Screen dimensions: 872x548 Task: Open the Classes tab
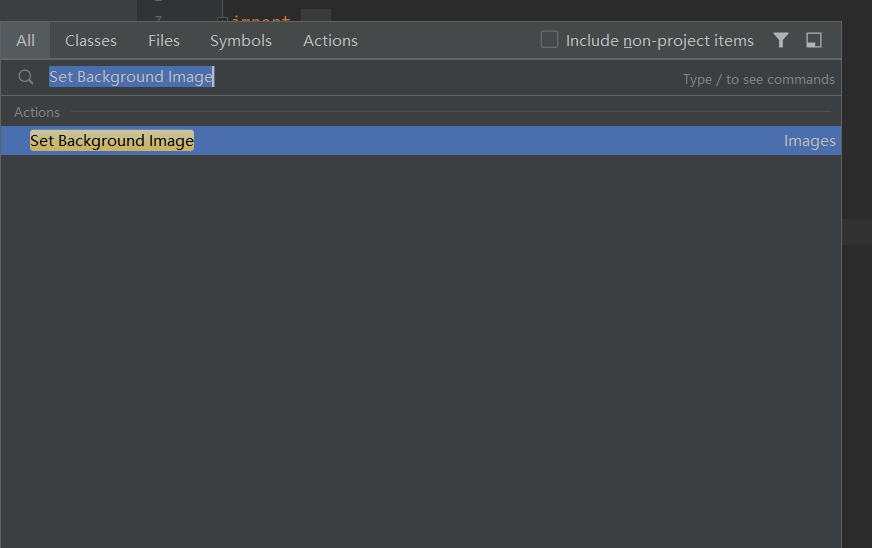(x=91, y=41)
